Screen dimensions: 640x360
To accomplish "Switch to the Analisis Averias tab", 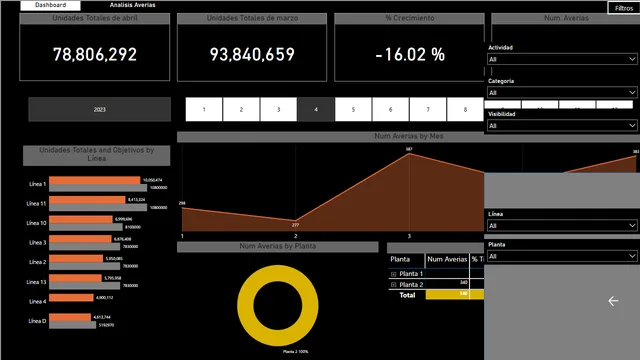I will (x=132, y=5).
